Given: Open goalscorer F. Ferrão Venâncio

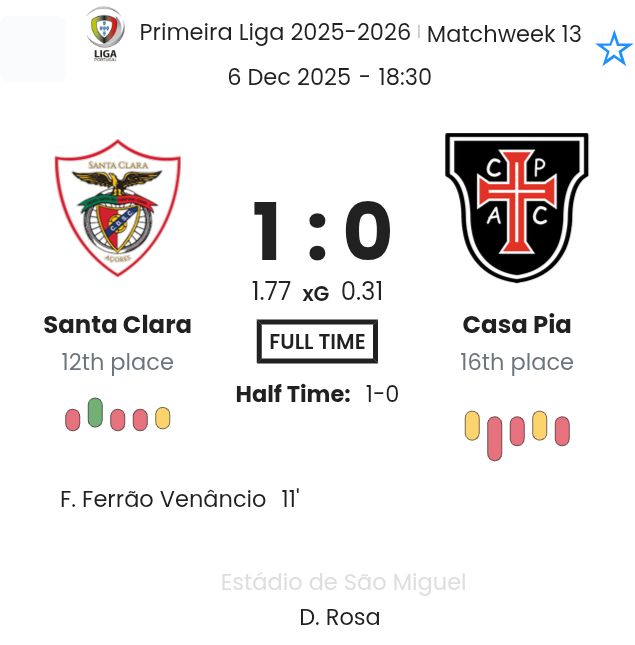Looking at the screenshot, I should click(x=163, y=499).
